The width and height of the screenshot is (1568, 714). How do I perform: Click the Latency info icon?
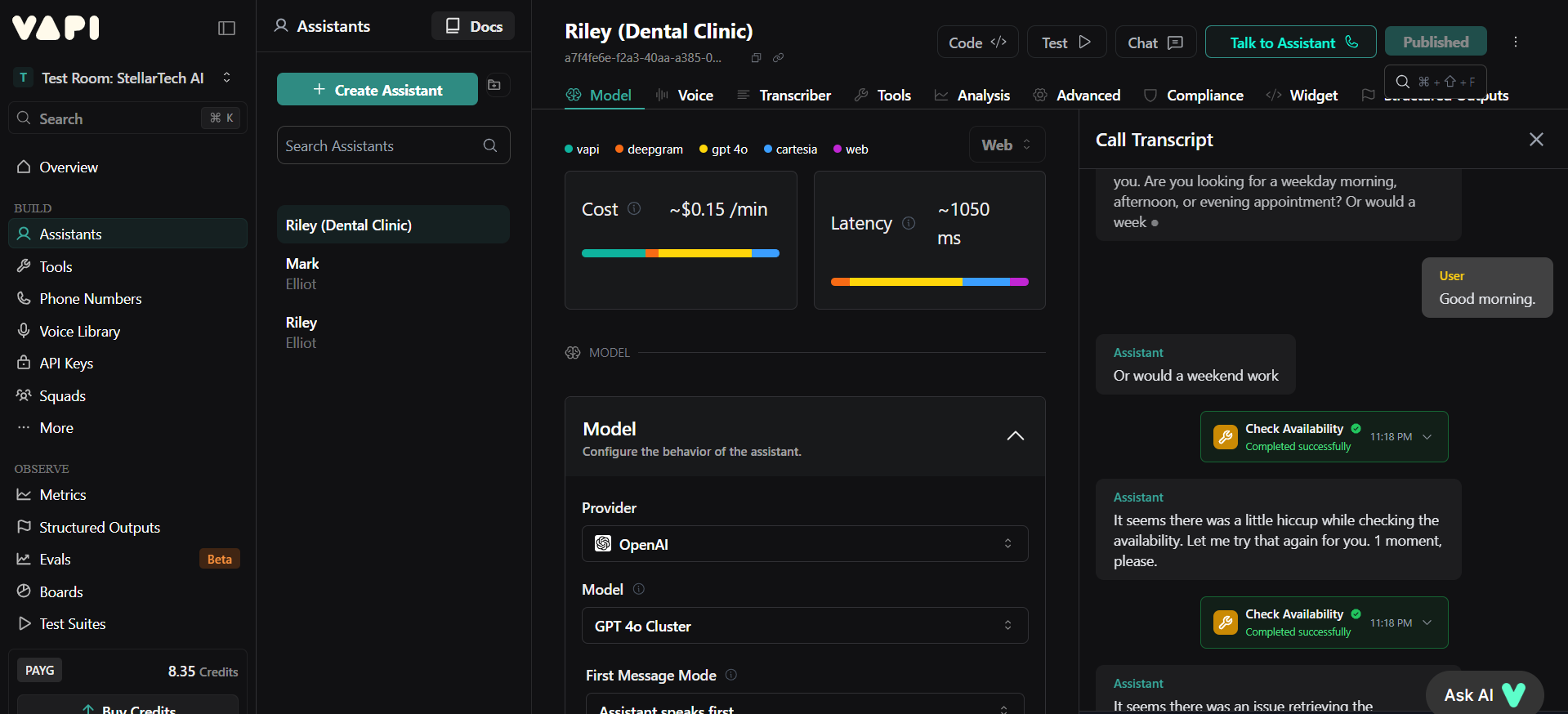(x=909, y=223)
